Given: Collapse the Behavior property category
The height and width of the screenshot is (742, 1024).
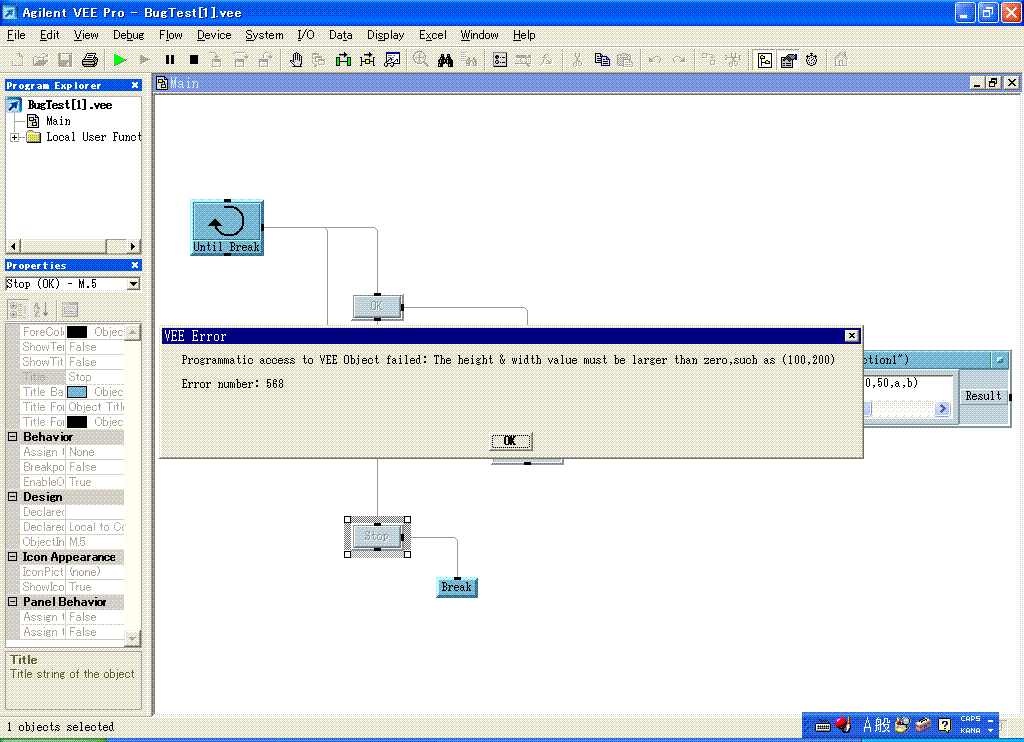Looking at the screenshot, I should click(13, 437).
